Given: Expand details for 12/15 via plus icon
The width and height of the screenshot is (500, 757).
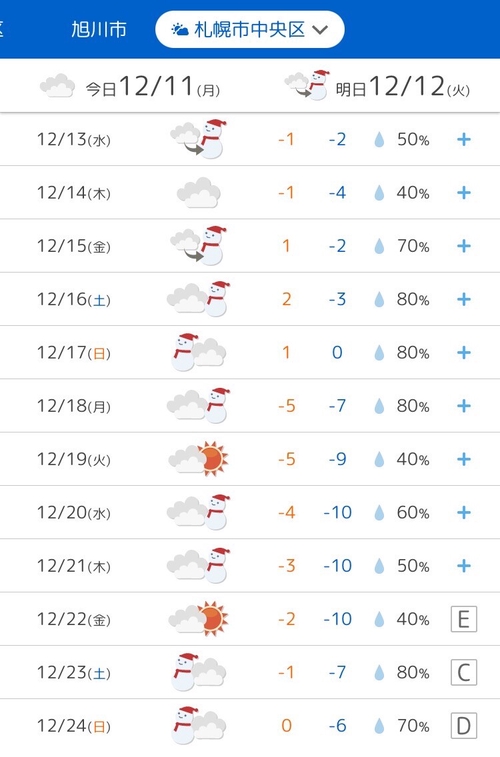Looking at the screenshot, I should (464, 246).
